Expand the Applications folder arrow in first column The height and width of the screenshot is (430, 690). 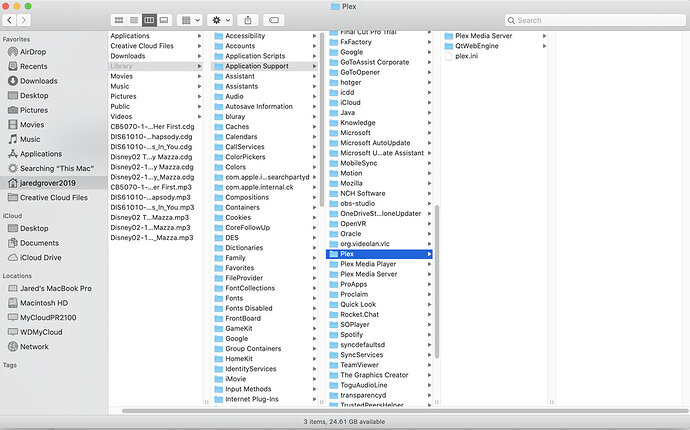[199, 36]
